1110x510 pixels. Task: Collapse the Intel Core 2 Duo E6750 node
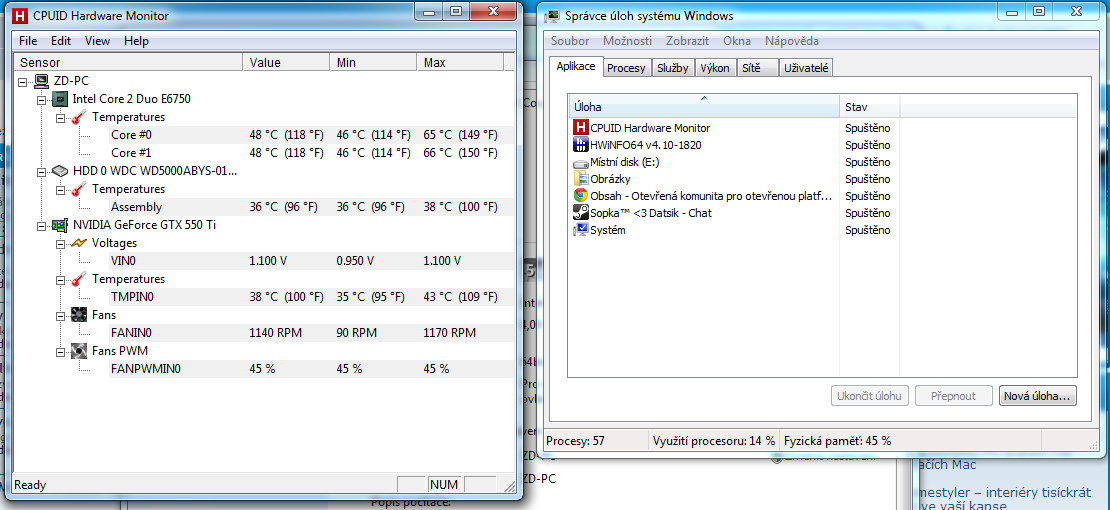[x=42, y=99]
